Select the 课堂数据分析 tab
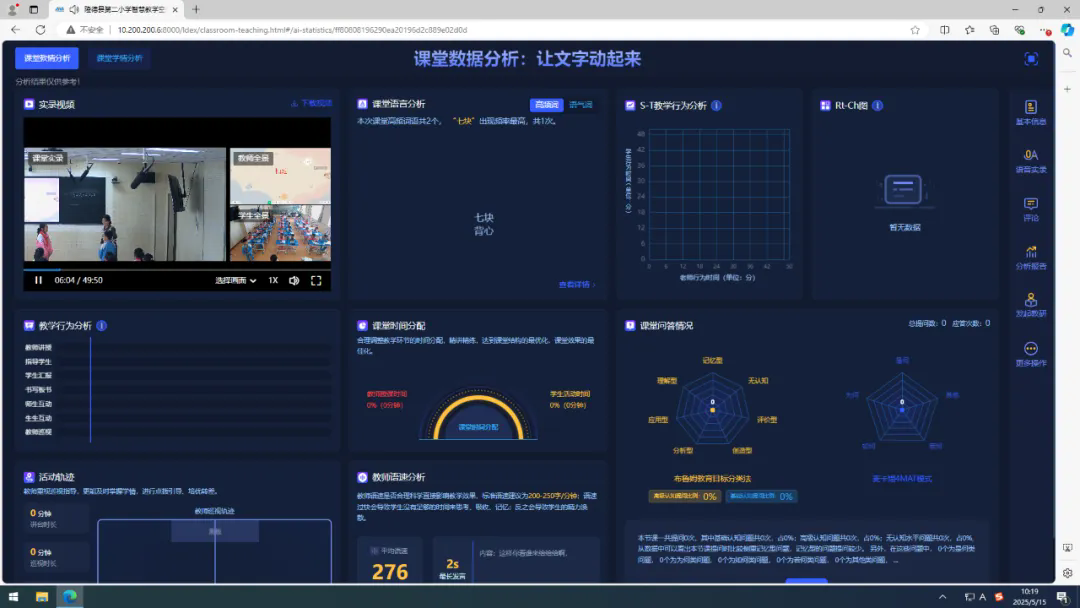 point(47,58)
